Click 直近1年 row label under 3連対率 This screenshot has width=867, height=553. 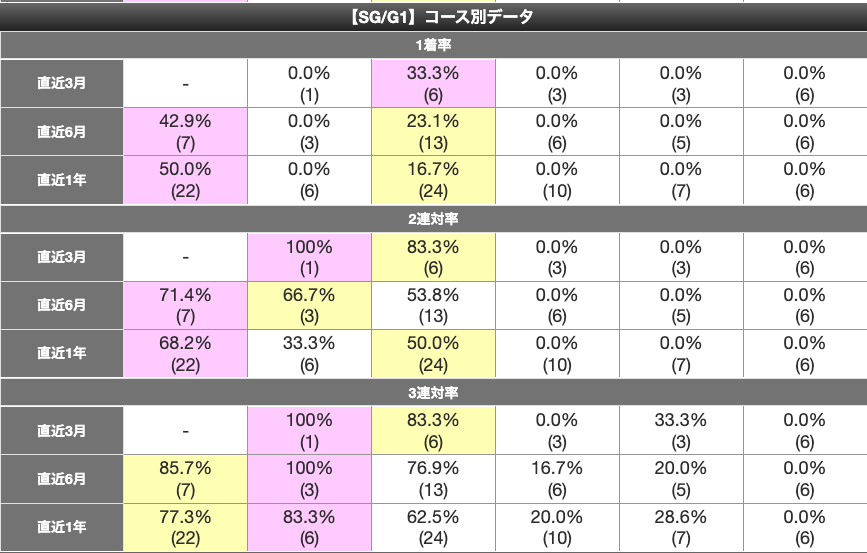[61, 527]
